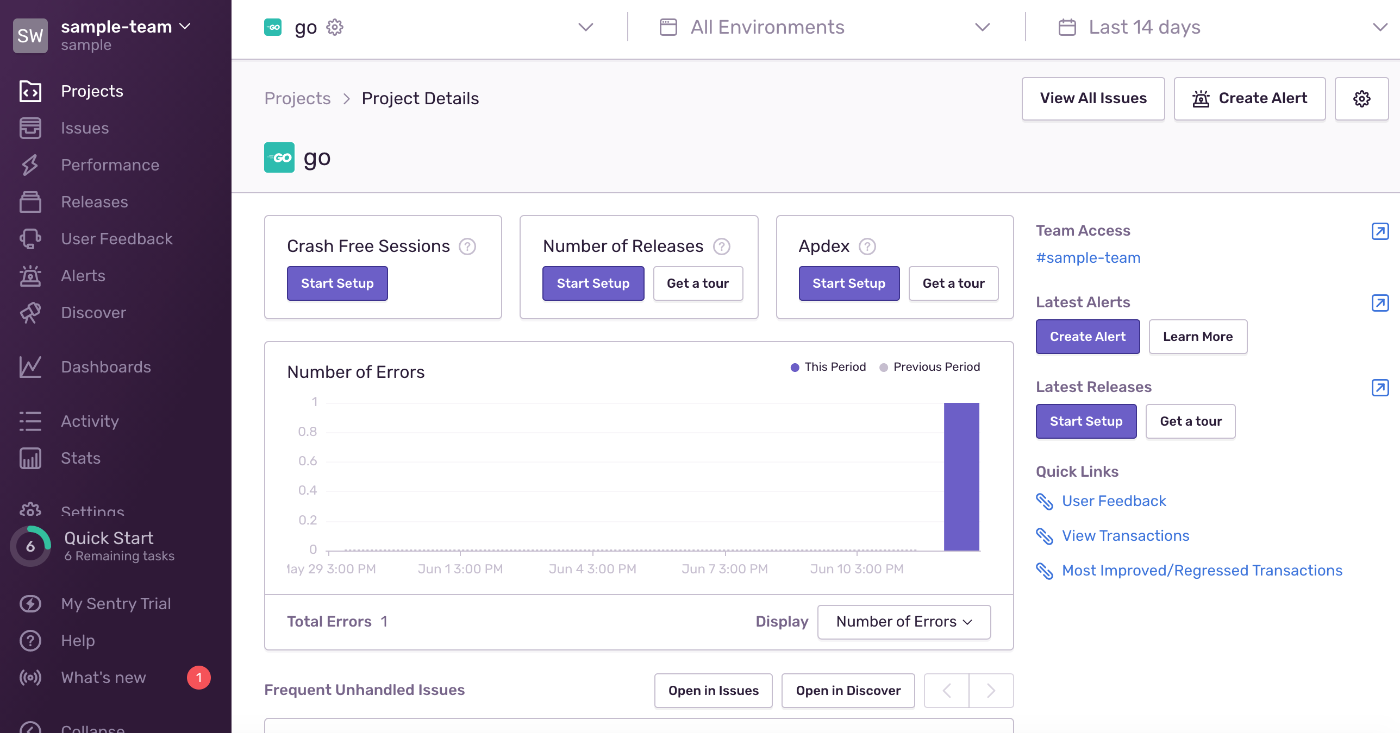This screenshot has width=1400, height=733.
Task: Click the Create Alert button in header
Action: tap(1250, 98)
